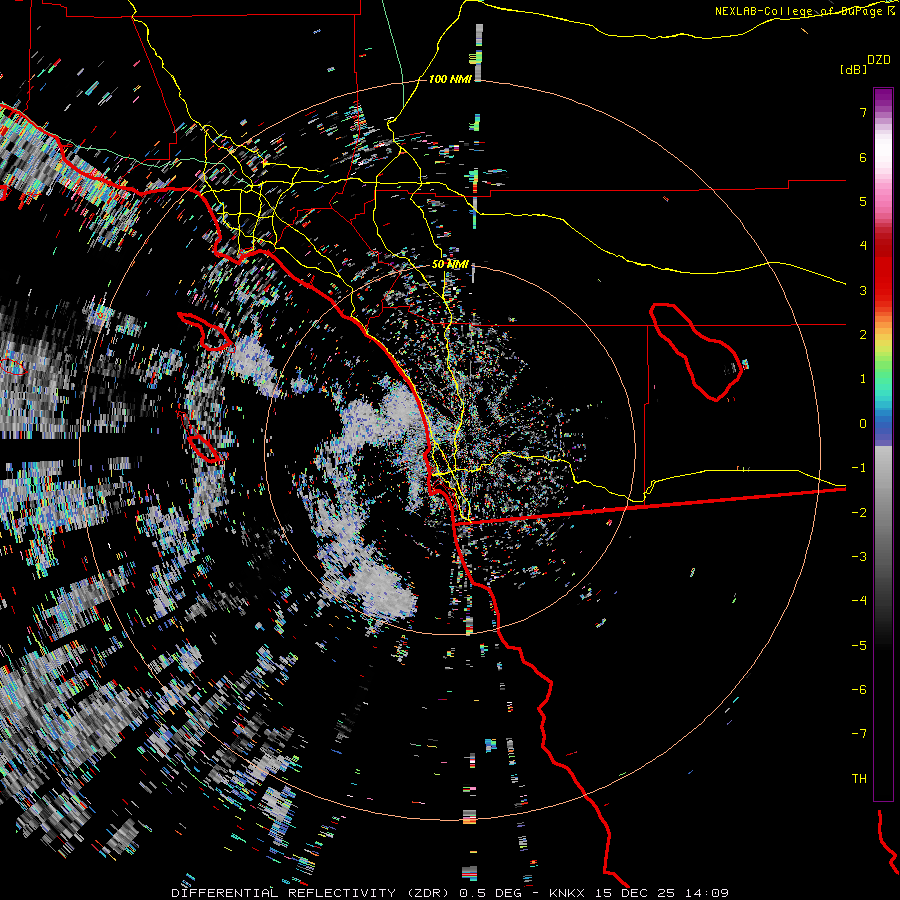The width and height of the screenshot is (900, 900).
Task: Select the "-3" tick label on color scale
Action: tap(859, 557)
